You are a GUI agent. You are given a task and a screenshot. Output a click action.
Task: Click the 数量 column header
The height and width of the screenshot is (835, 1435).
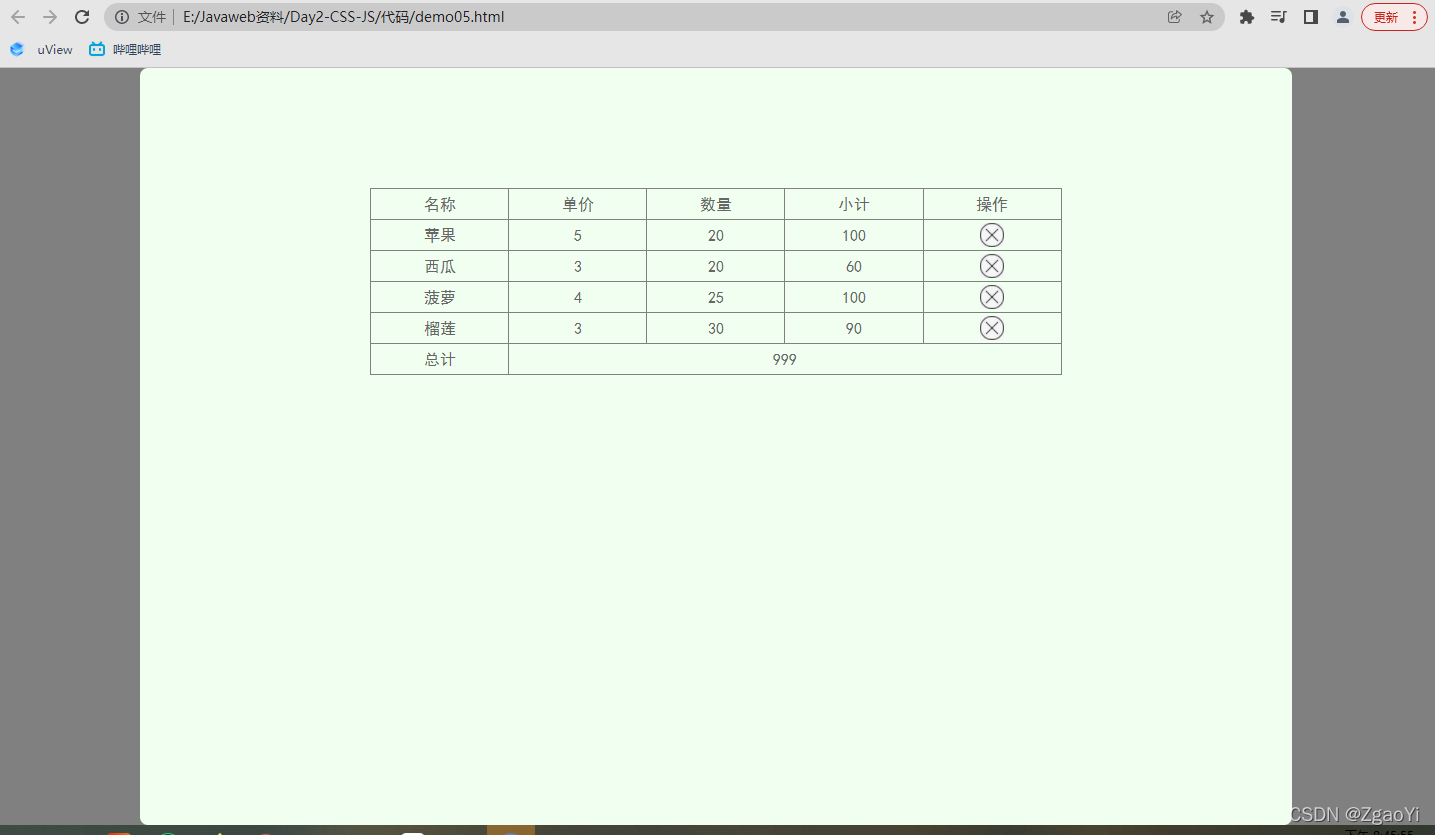pos(715,204)
